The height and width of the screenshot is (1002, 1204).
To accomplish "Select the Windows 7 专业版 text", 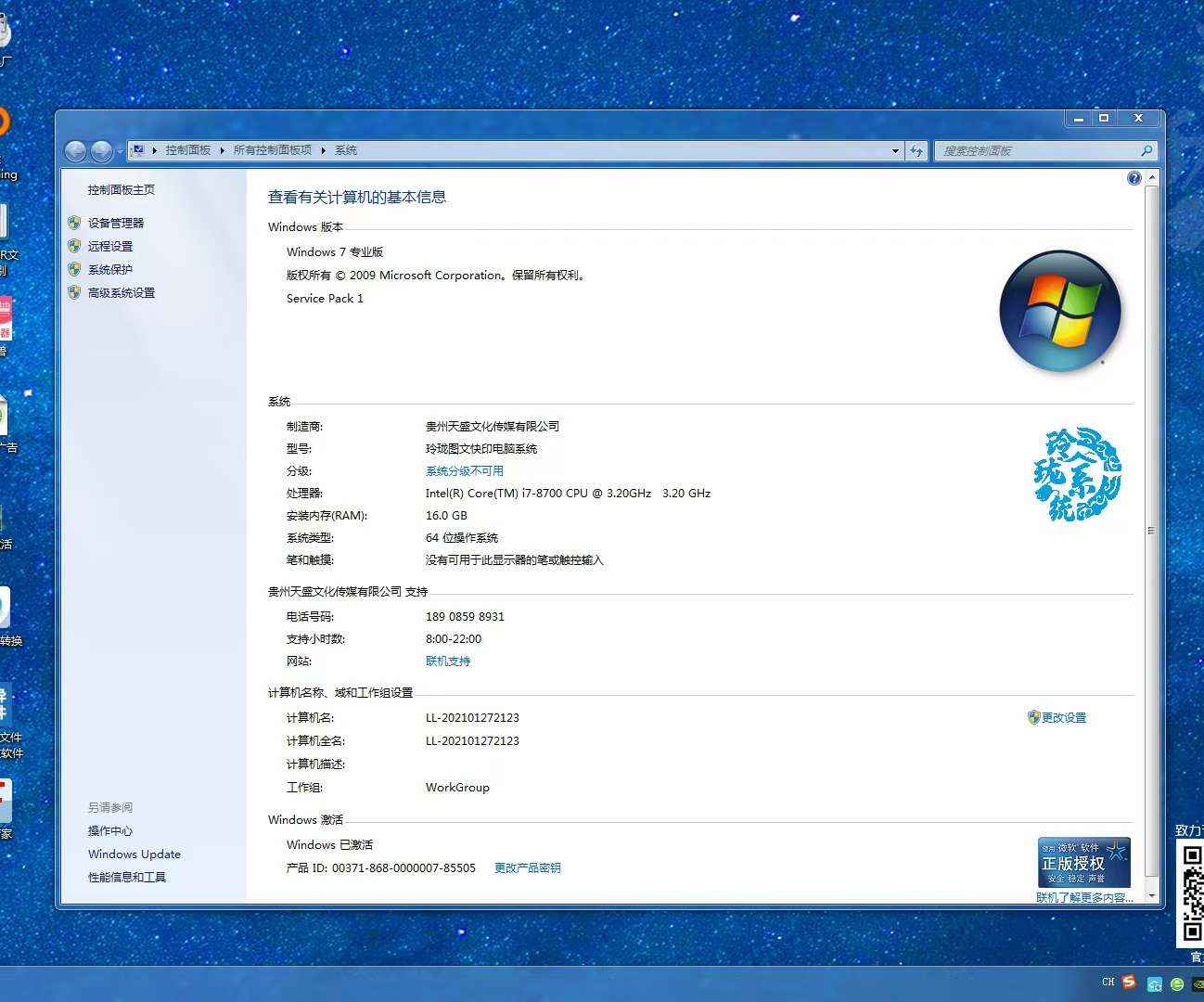I will 335,252.
